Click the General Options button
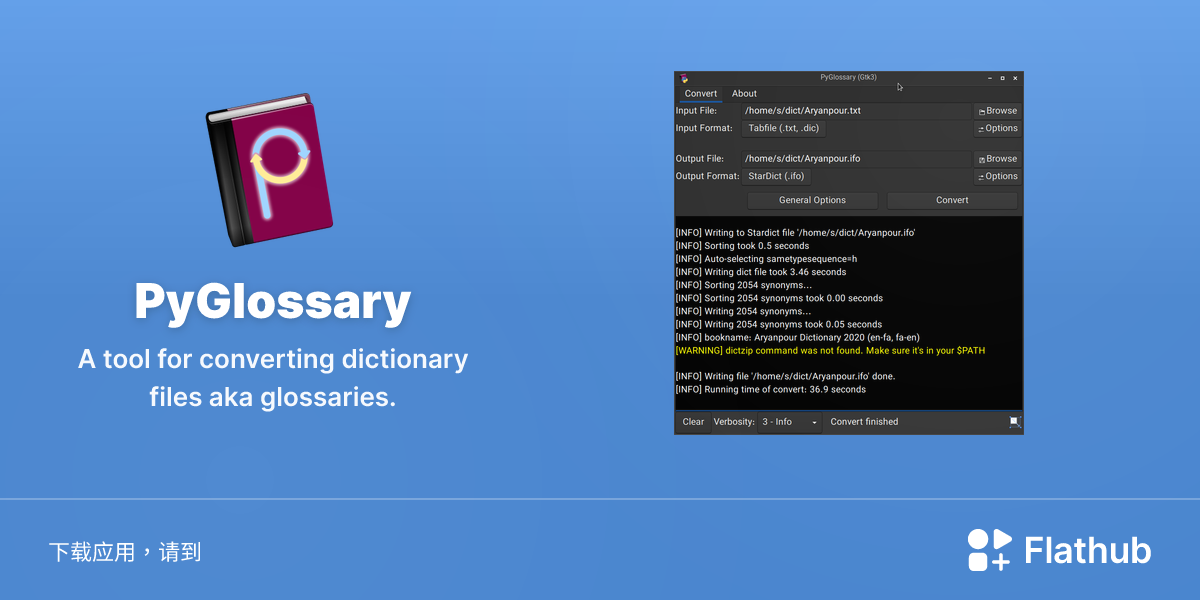1200x600 pixels. 812,200
